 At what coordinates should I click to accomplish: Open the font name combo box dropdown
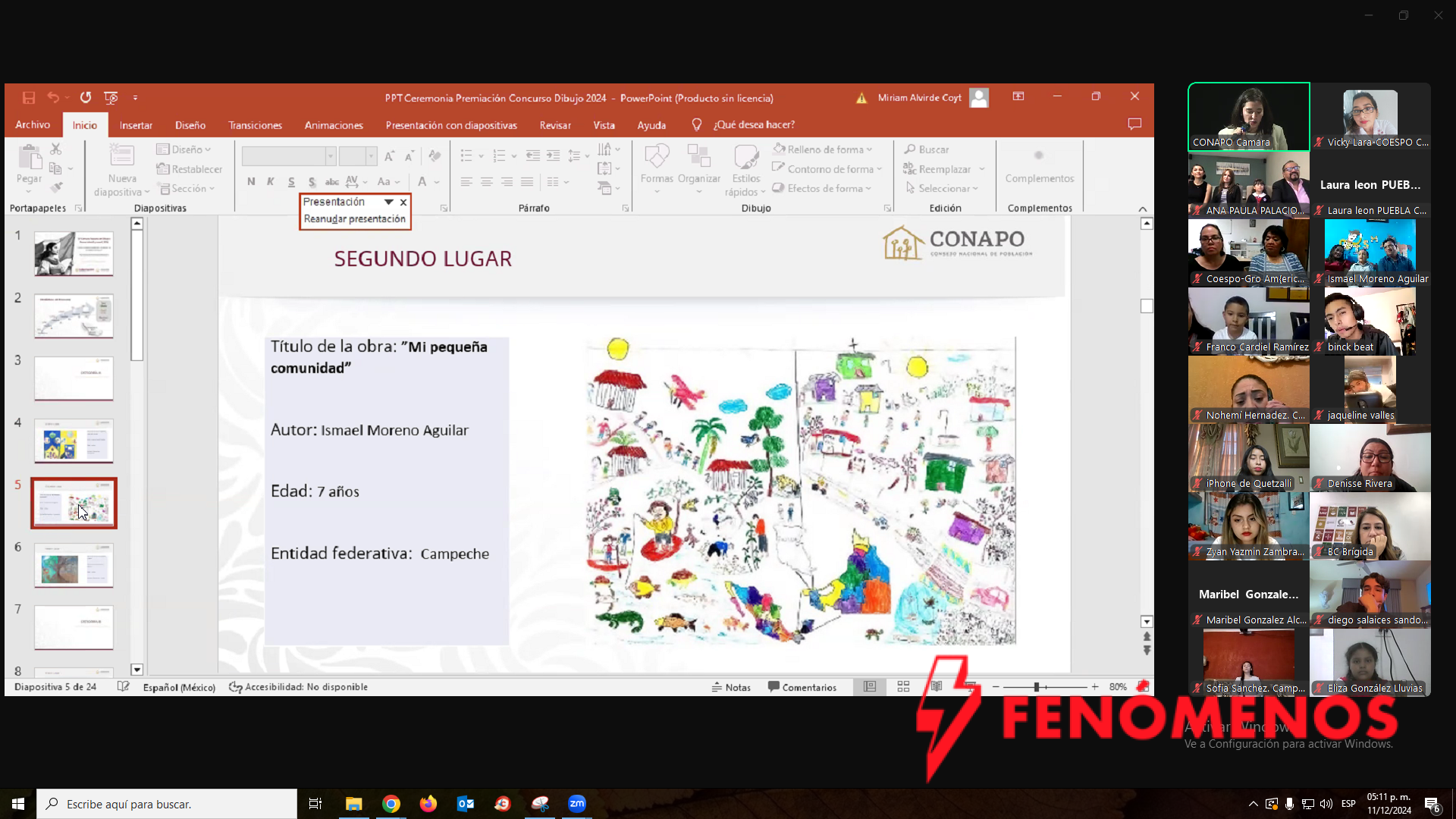point(331,156)
